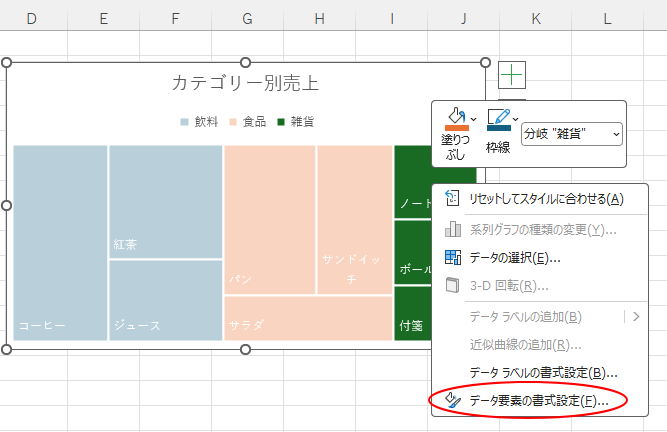This screenshot has height=432, width=667.
Task: Click the chart title カテゴリー別売上
Action: [245, 83]
